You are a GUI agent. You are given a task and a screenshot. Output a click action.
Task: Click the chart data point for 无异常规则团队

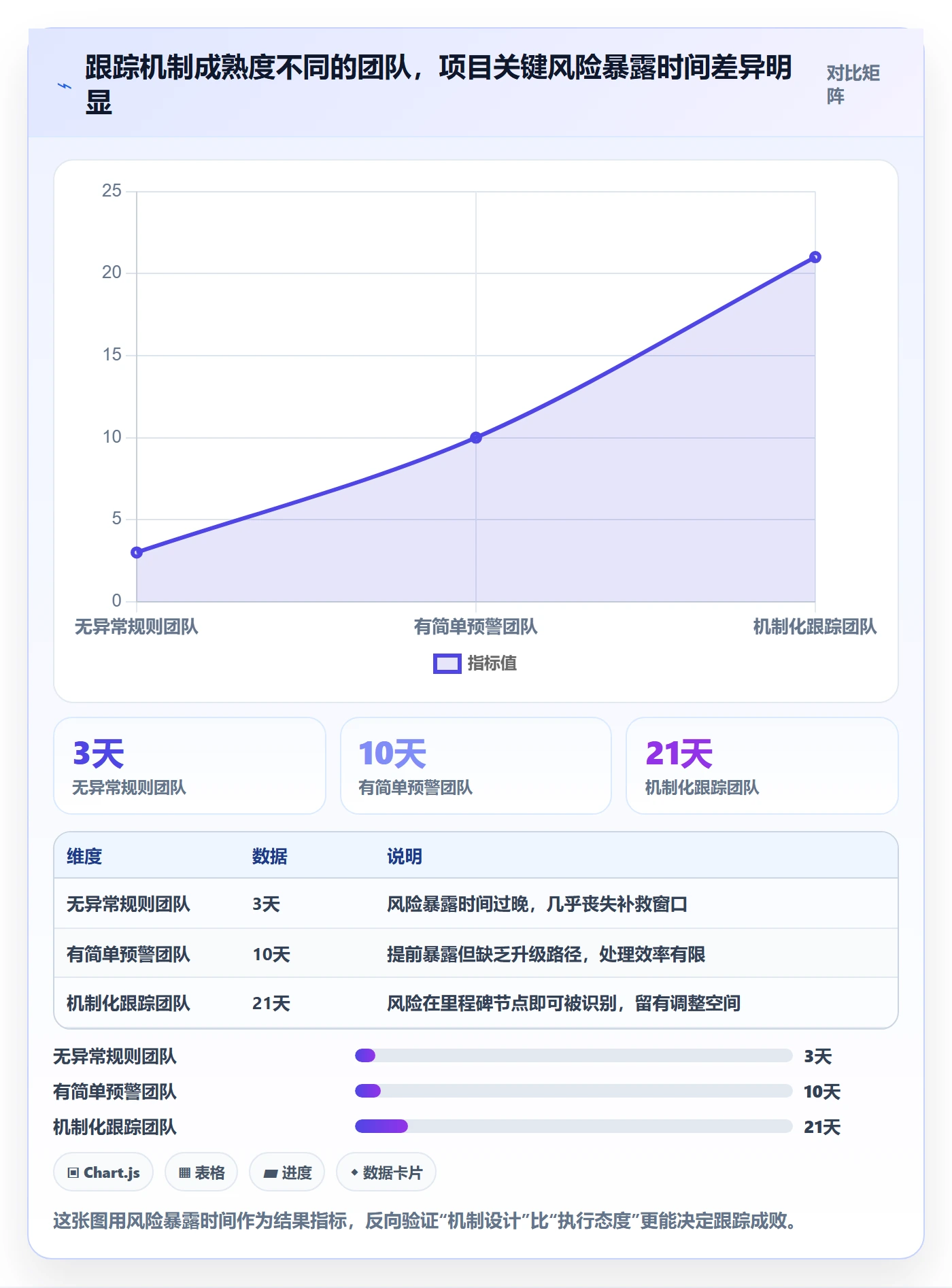[137, 552]
